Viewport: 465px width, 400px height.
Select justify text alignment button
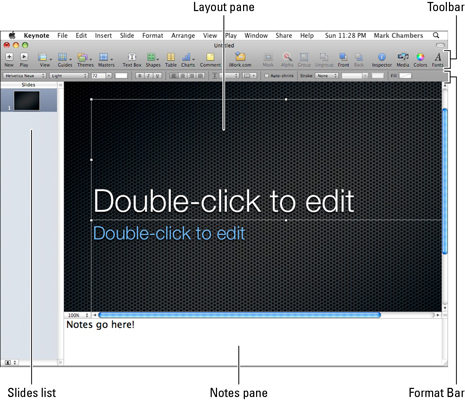(200, 76)
